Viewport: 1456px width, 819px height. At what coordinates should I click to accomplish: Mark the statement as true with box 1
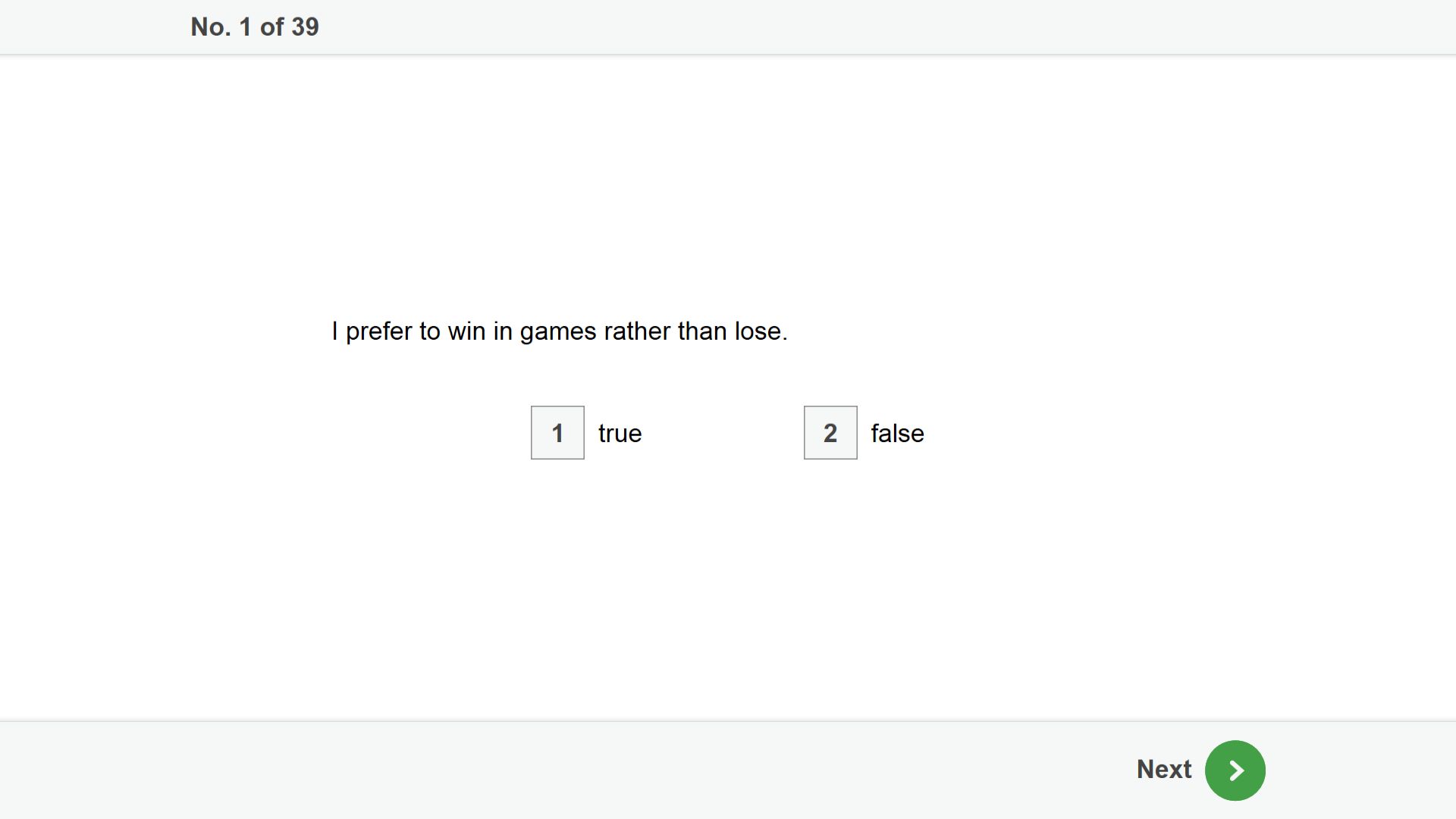pyautogui.click(x=557, y=432)
